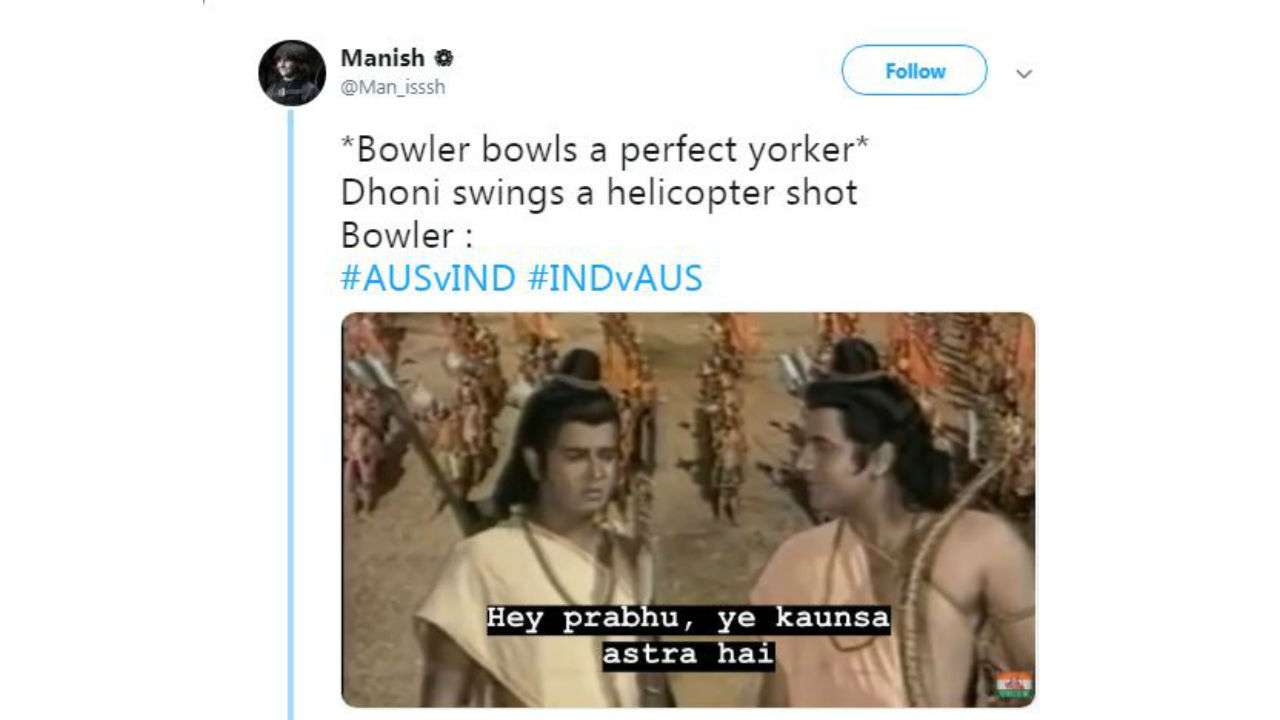Click the flag watermark logo on meme
Screen dimensions: 1280x720
point(1013,685)
